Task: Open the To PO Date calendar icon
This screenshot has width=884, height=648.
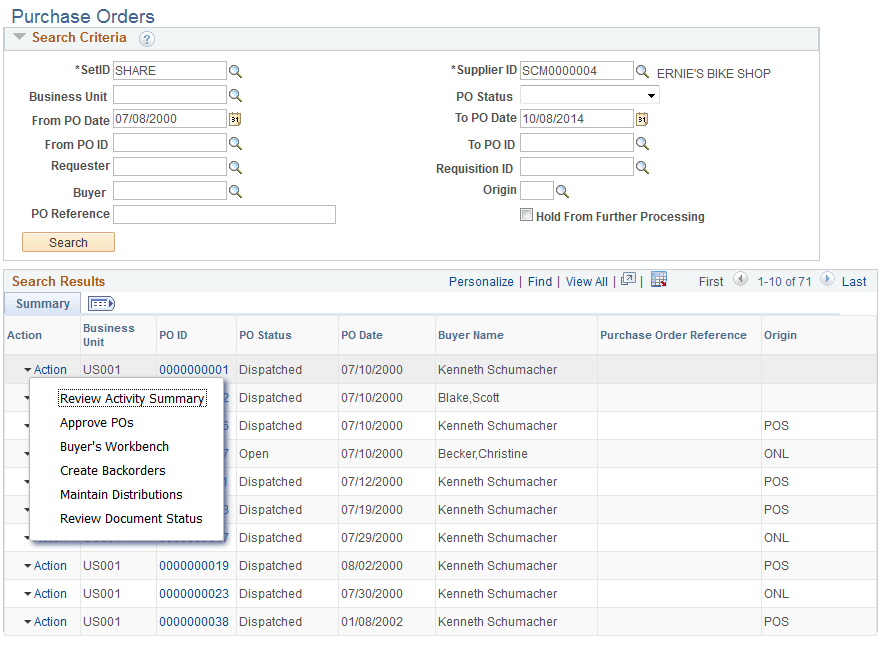Action: (x=642, y=118)
